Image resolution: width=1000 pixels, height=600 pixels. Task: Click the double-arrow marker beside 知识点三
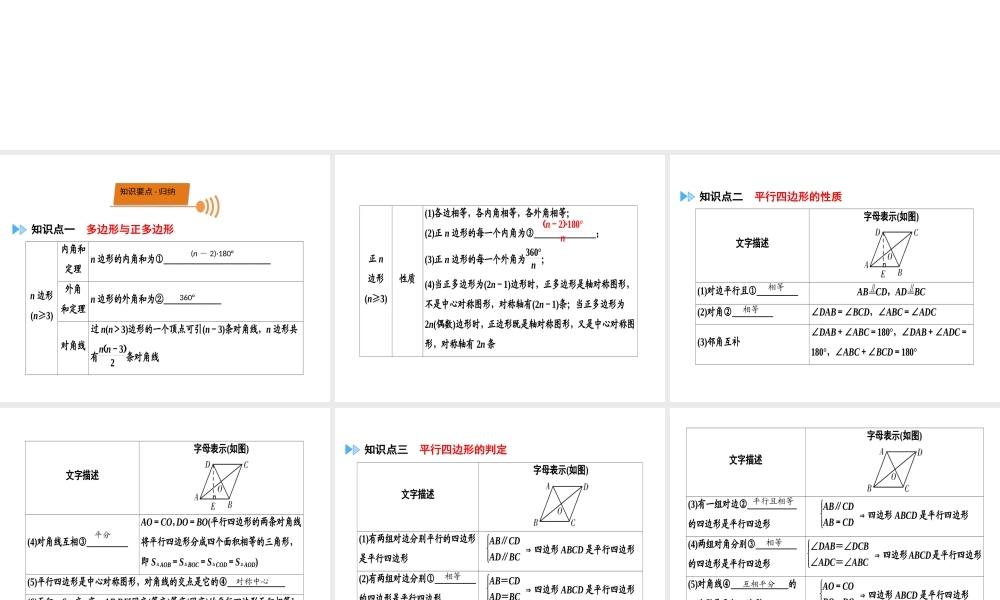[352, 450]
